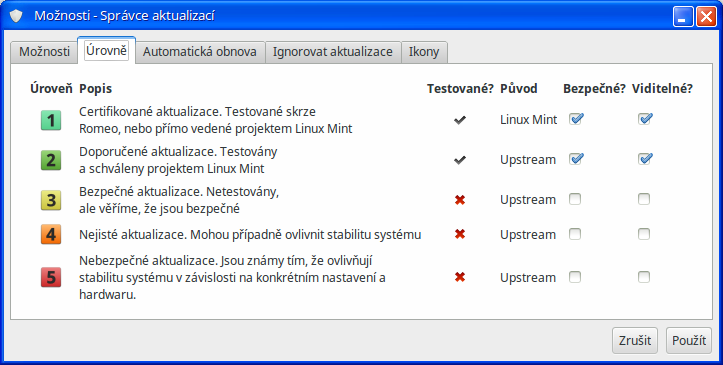Open the Automatická obnova tab
This screenshot has width=723, height=365.
pyautogui.click(x=200, y=52)
